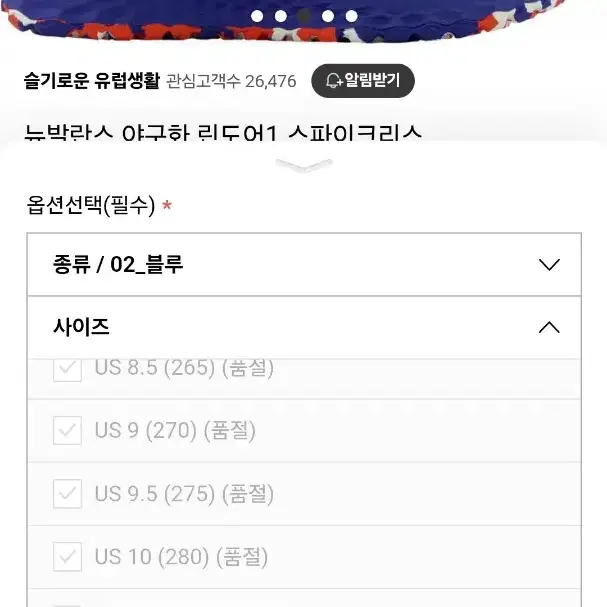
Task: Select the second image carousel dot
Action: pyautogui.click(x=281, y=16)
